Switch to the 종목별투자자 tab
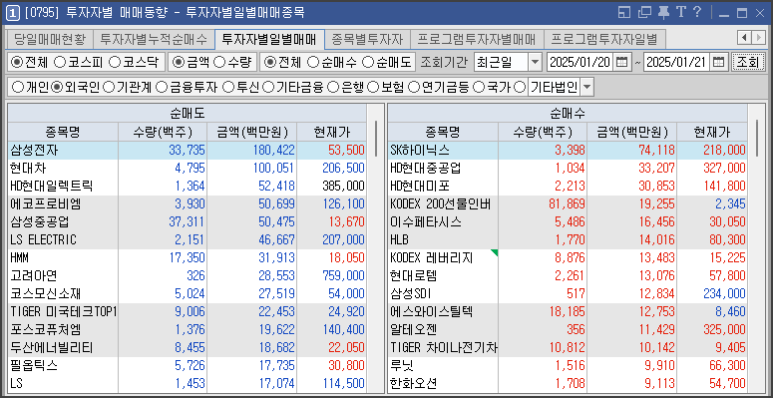The width and height of the screenshot is (773, 398). point(368,38)
